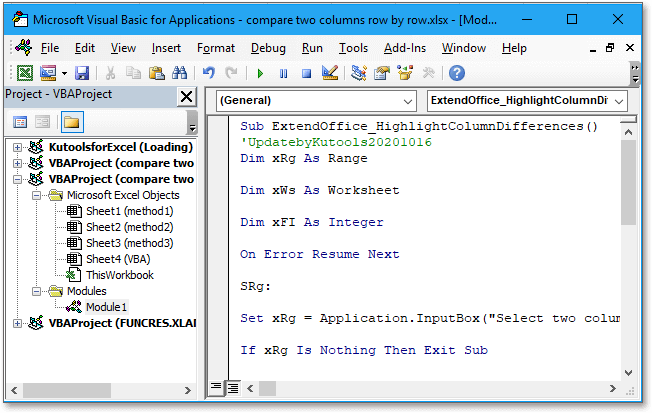Expand KutoolsforExcel (Loading) project node
The width and height of the screenshot is (652, 413).
pyautogui.click(x=17, y=147)
